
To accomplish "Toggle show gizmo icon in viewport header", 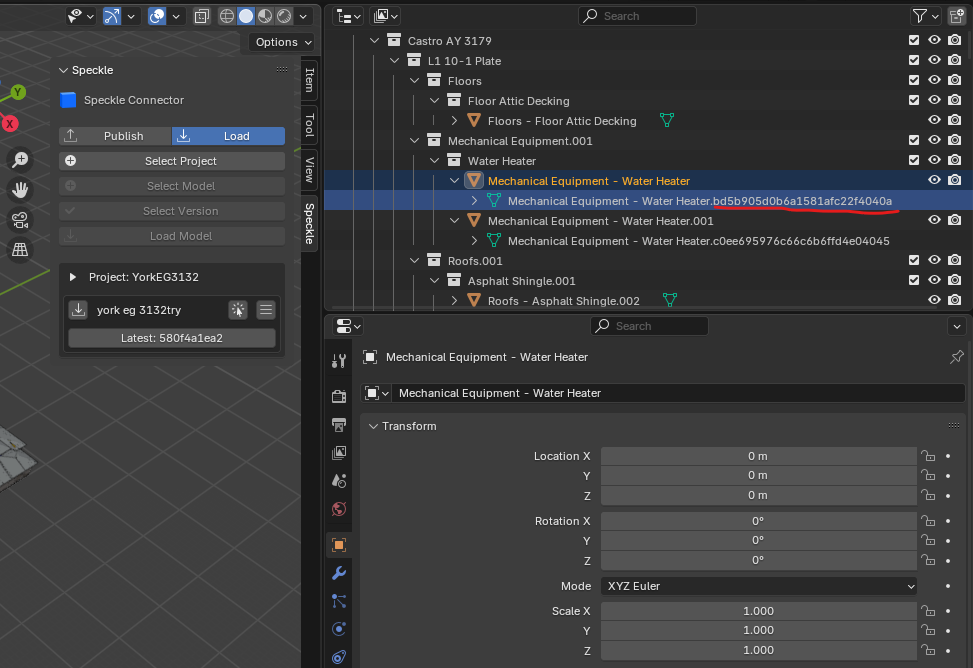I will [x=112, y=16].
